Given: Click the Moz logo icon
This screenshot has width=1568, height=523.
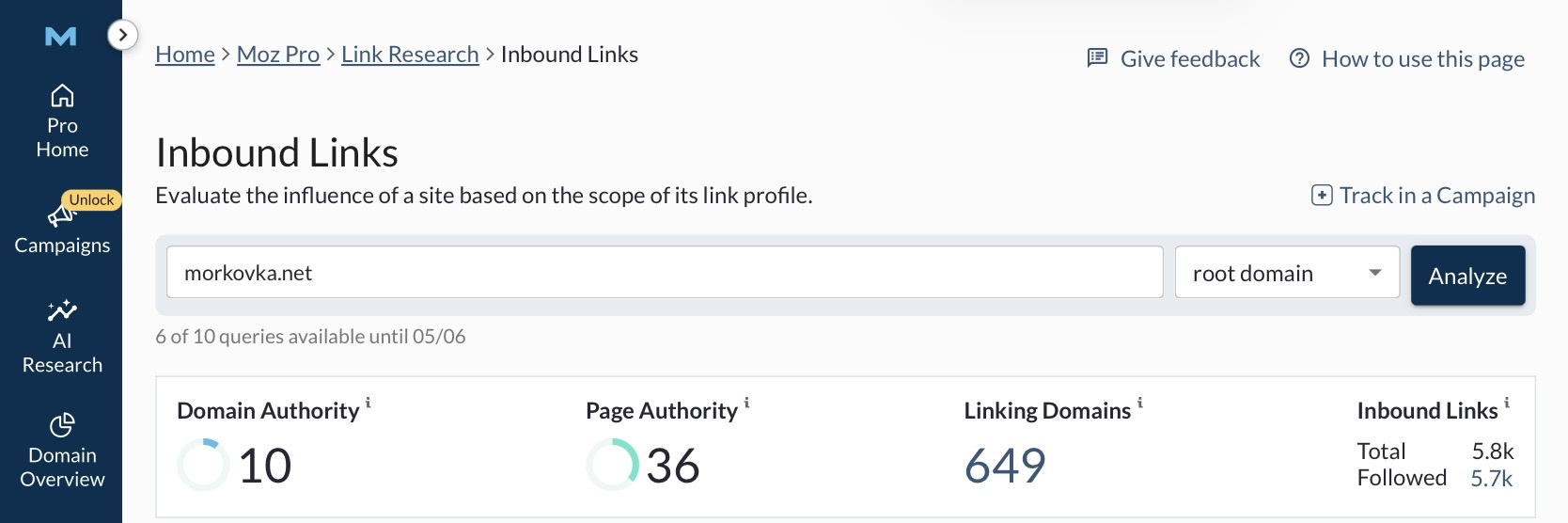Looking at the screenshot, I should [61, 37].
